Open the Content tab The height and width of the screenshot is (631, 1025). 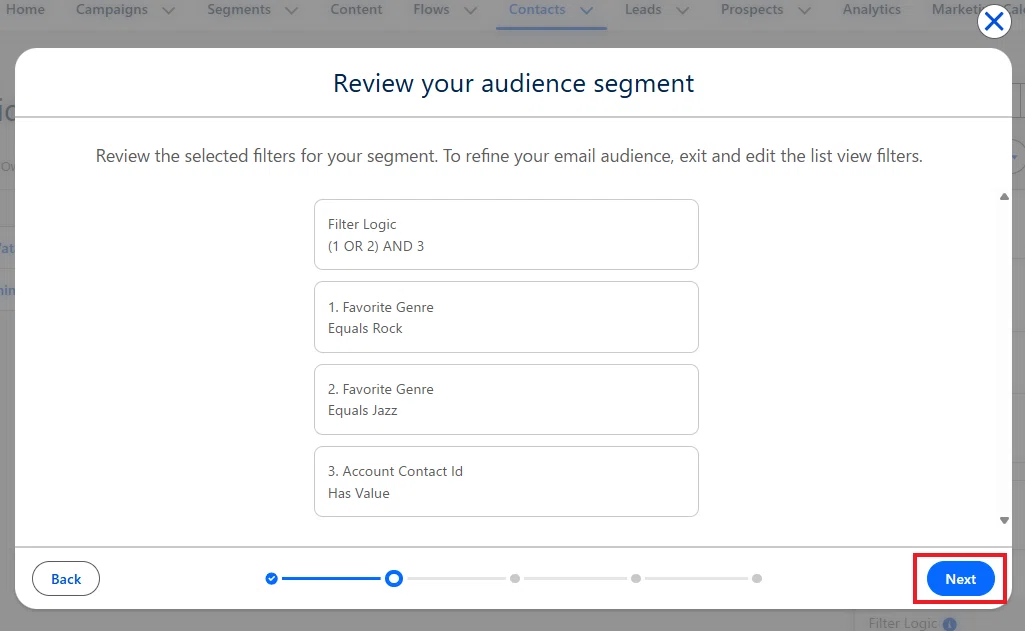coord(356,10)
